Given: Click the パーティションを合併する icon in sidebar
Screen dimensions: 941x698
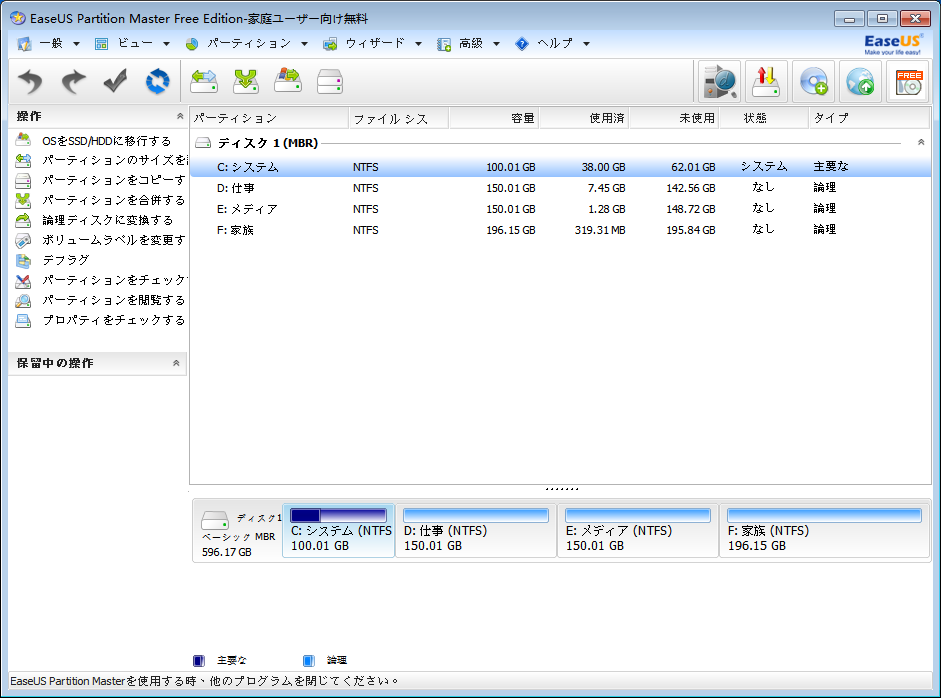Looking at the screenshot, I should [23, 200].
